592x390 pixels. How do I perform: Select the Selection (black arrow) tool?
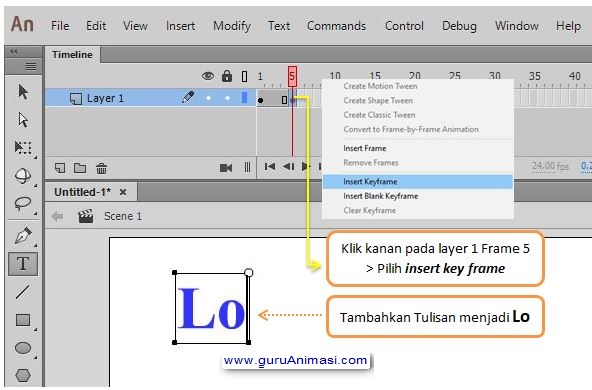click(23, 92)
